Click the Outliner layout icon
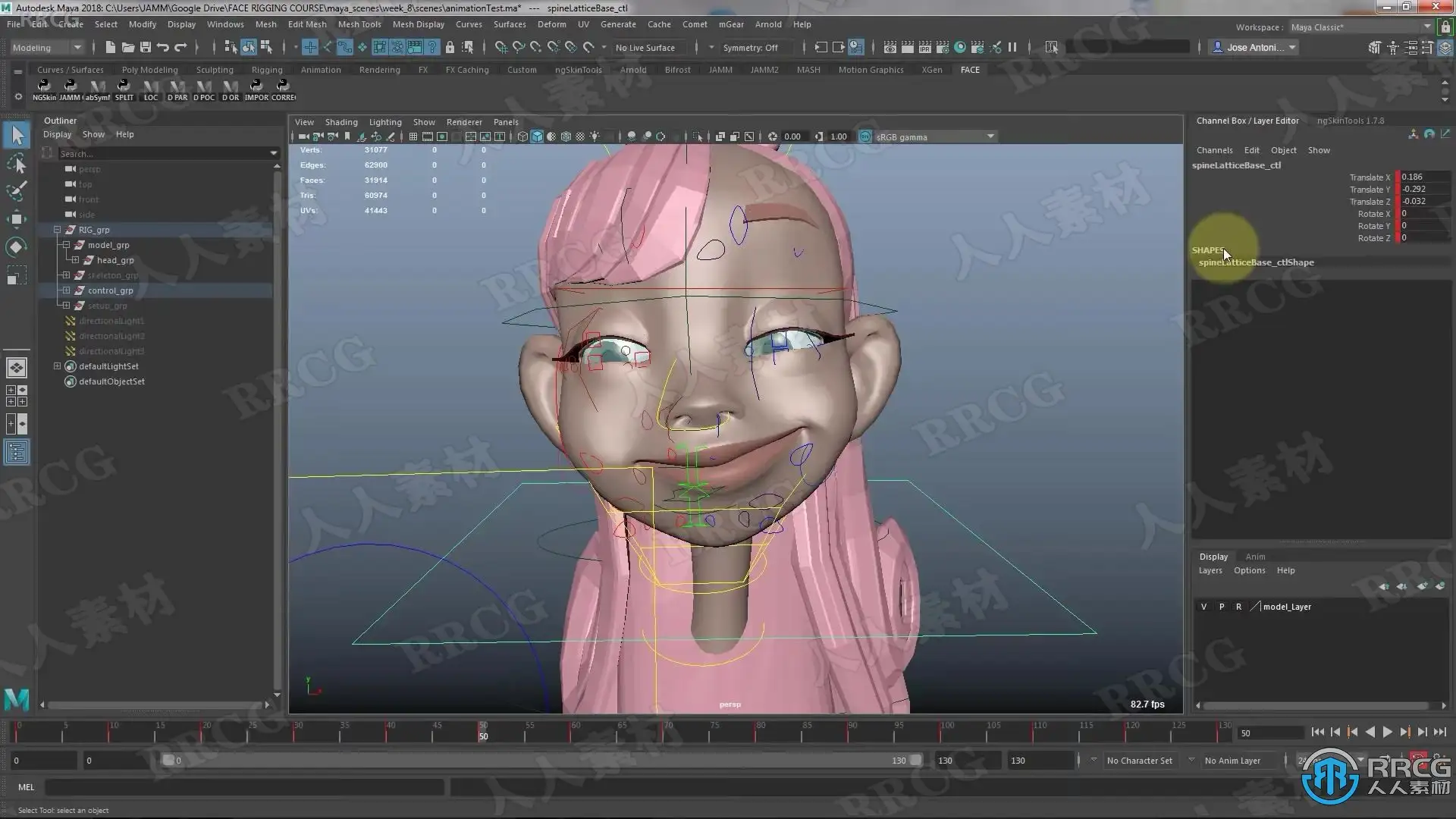 coord(17,453)
